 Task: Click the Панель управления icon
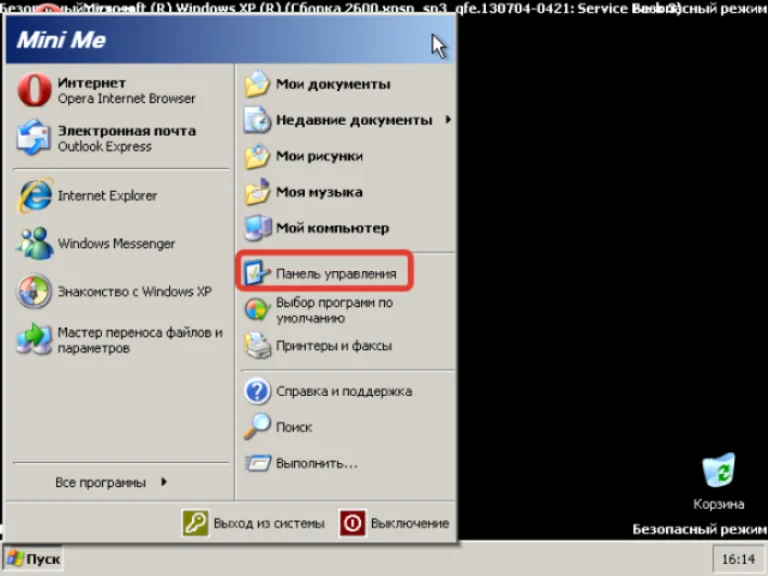[x=257, y=272]
